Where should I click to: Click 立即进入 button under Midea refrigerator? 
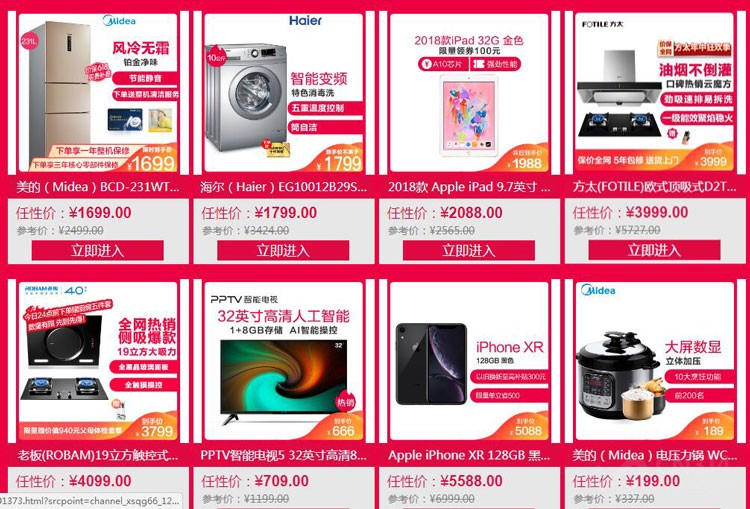98,250
